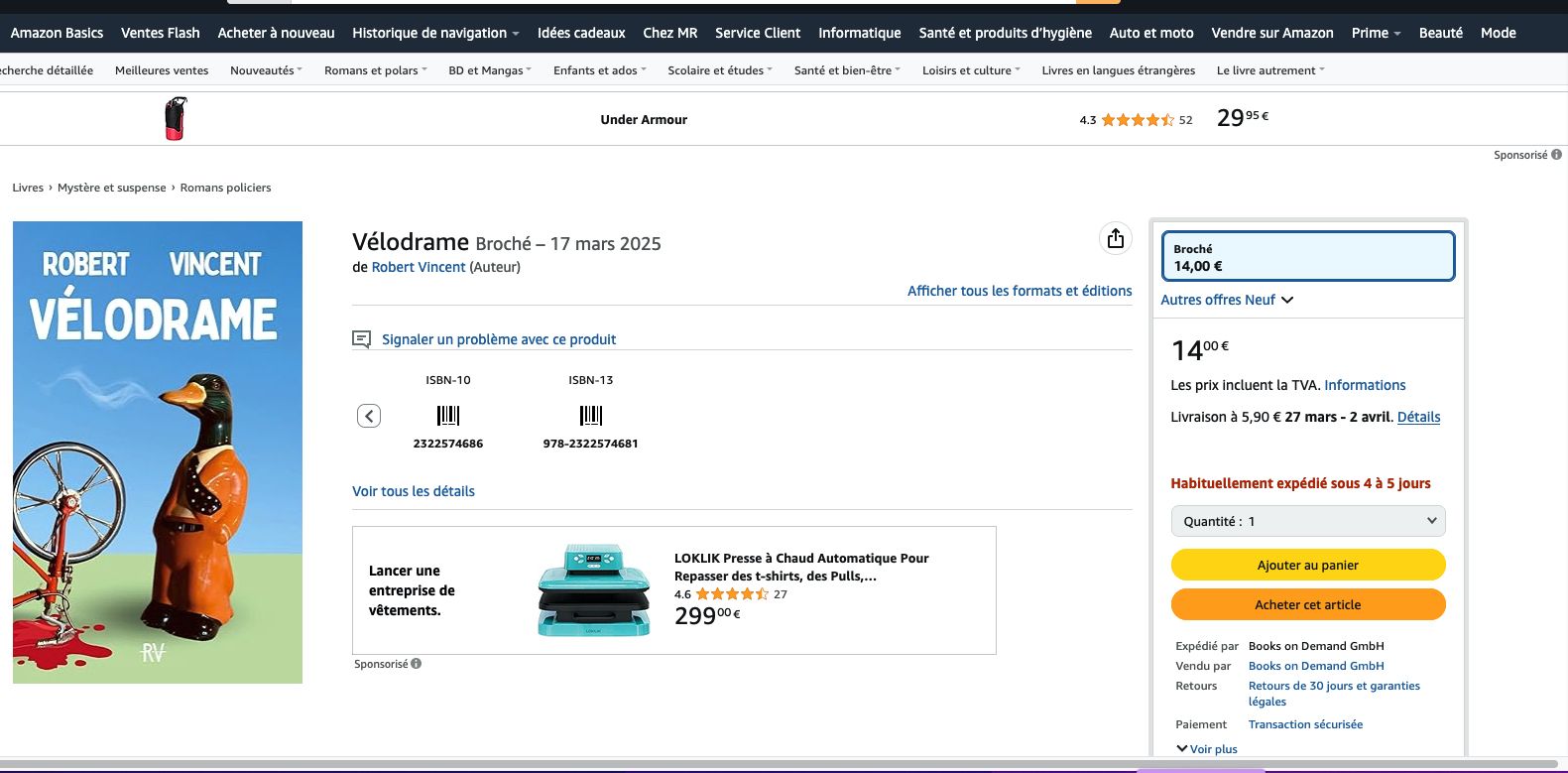This screenshot has width=1568, height=773.
Task: Click Signaler un problème avec ce produit
Action: (499, 339)
